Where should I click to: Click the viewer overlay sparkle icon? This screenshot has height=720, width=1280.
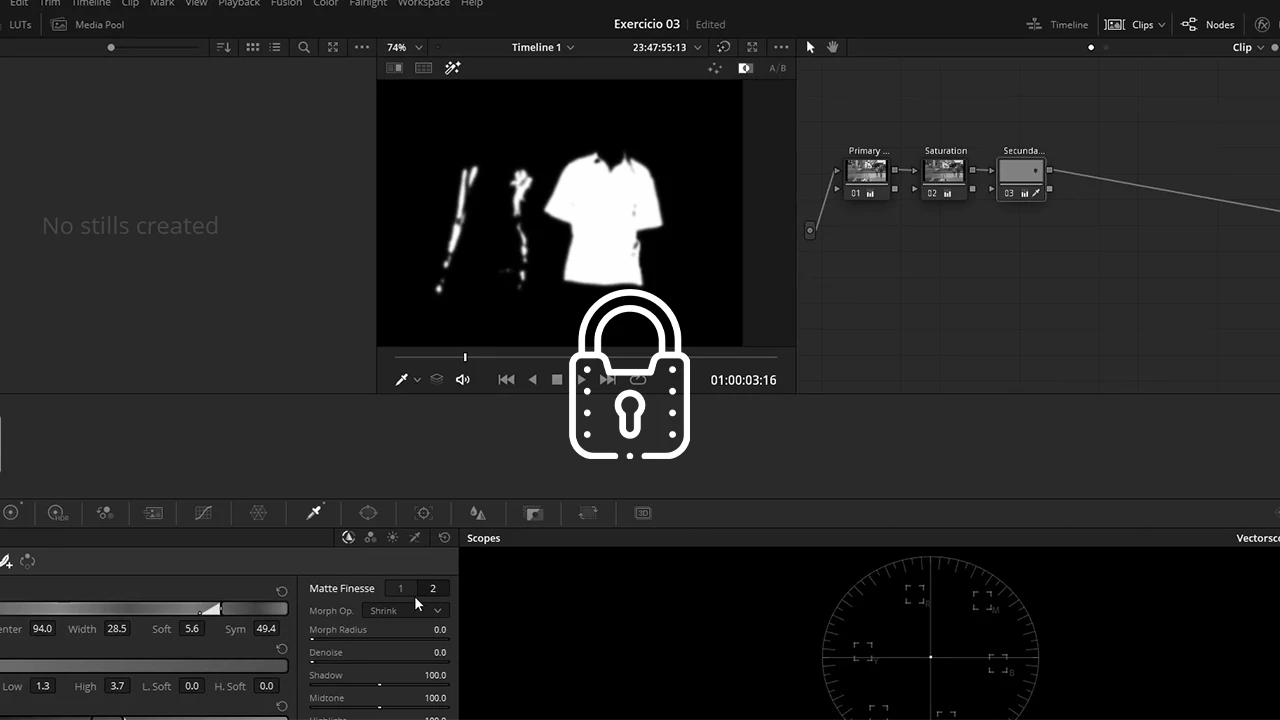(x=714, y=68)
